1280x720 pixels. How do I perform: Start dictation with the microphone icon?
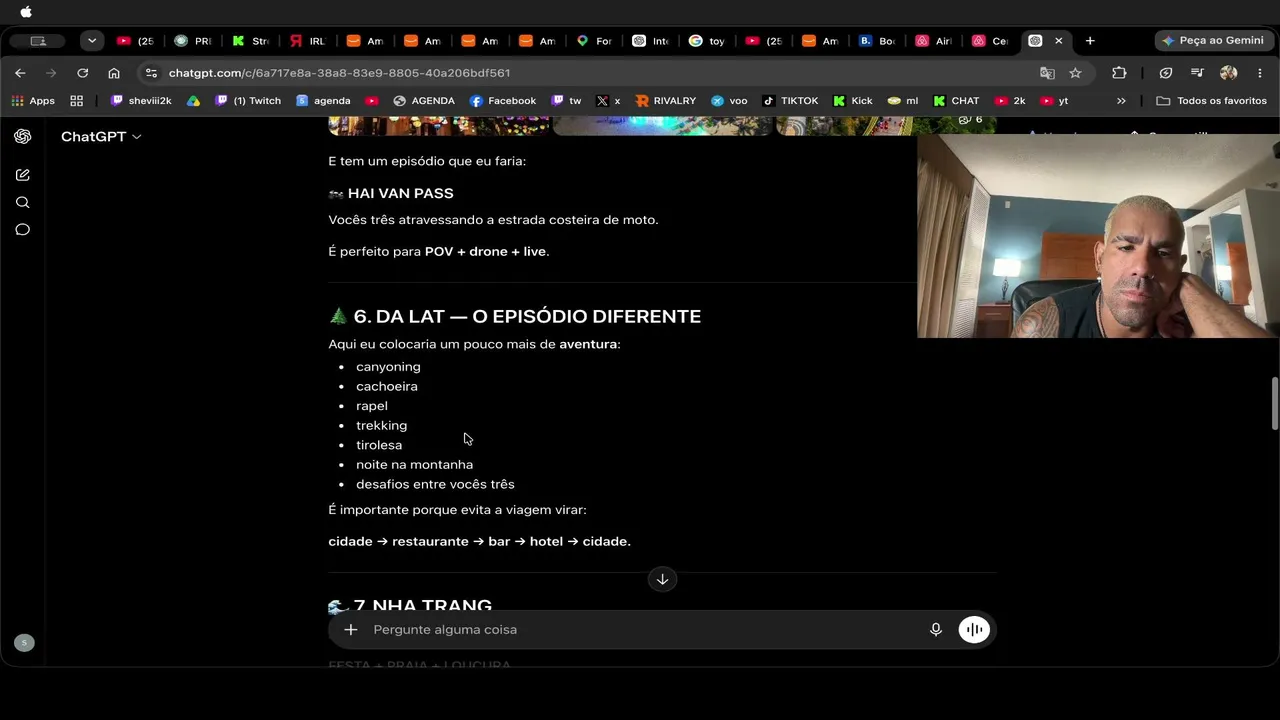coord(936,630)
